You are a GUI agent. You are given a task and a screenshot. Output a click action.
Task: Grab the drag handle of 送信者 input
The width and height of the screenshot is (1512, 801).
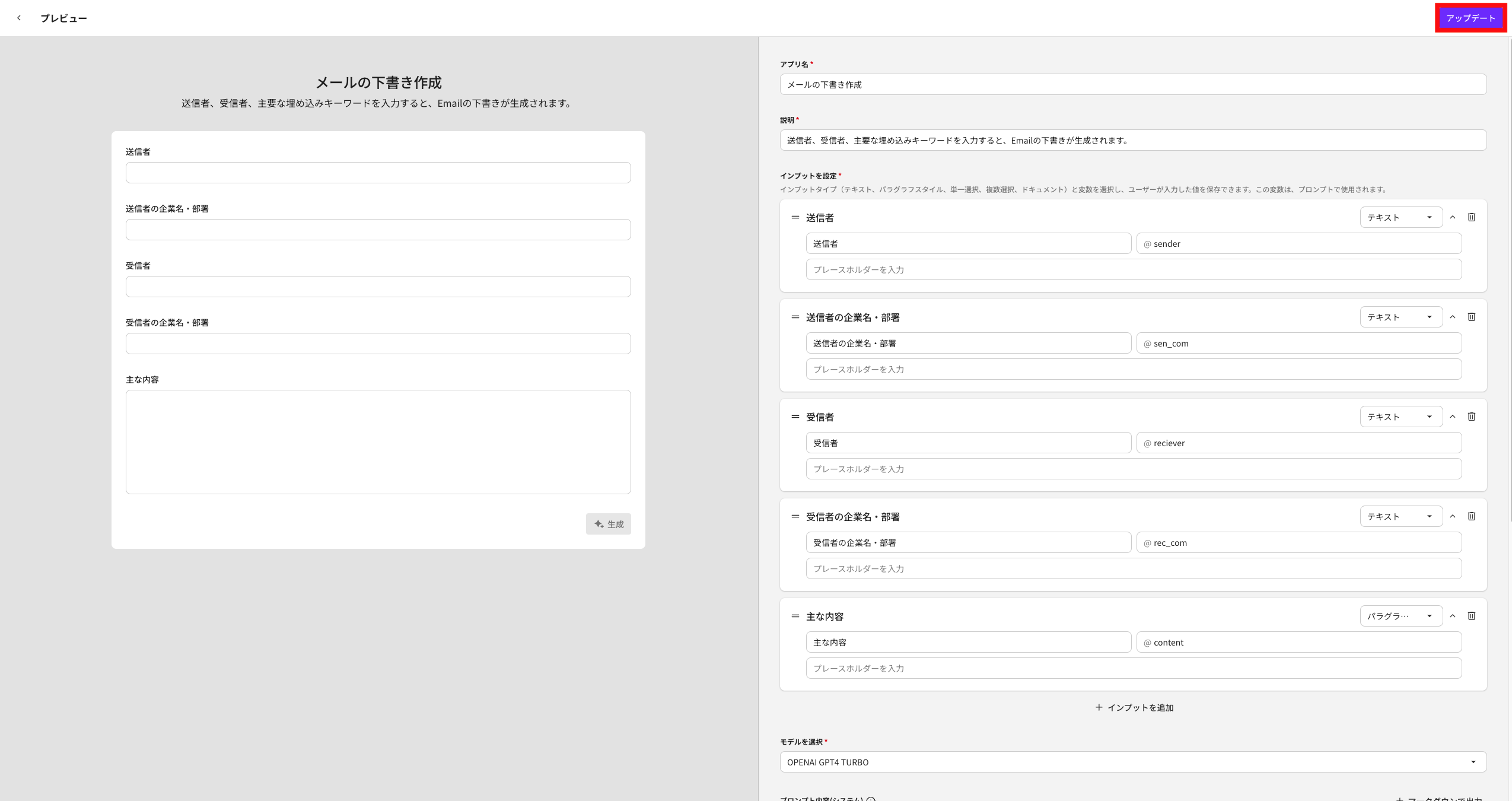[795, 218]
